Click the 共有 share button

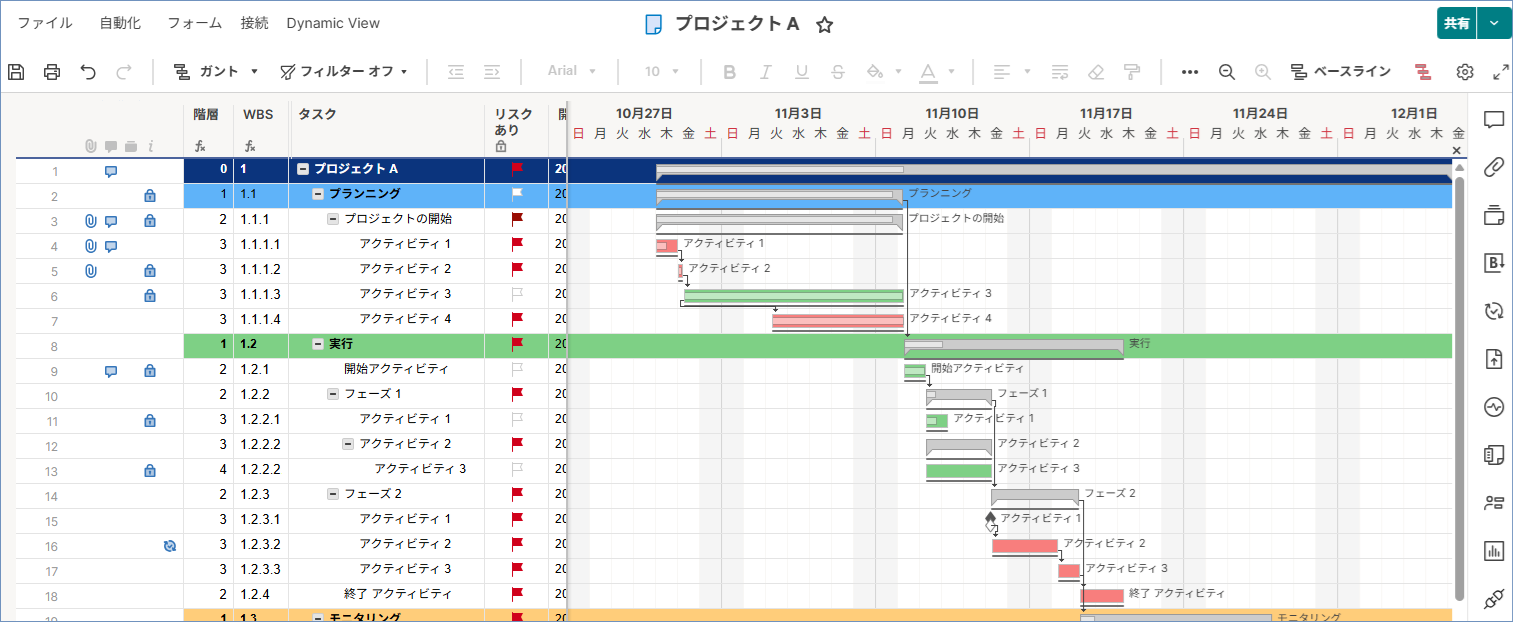1456,23
